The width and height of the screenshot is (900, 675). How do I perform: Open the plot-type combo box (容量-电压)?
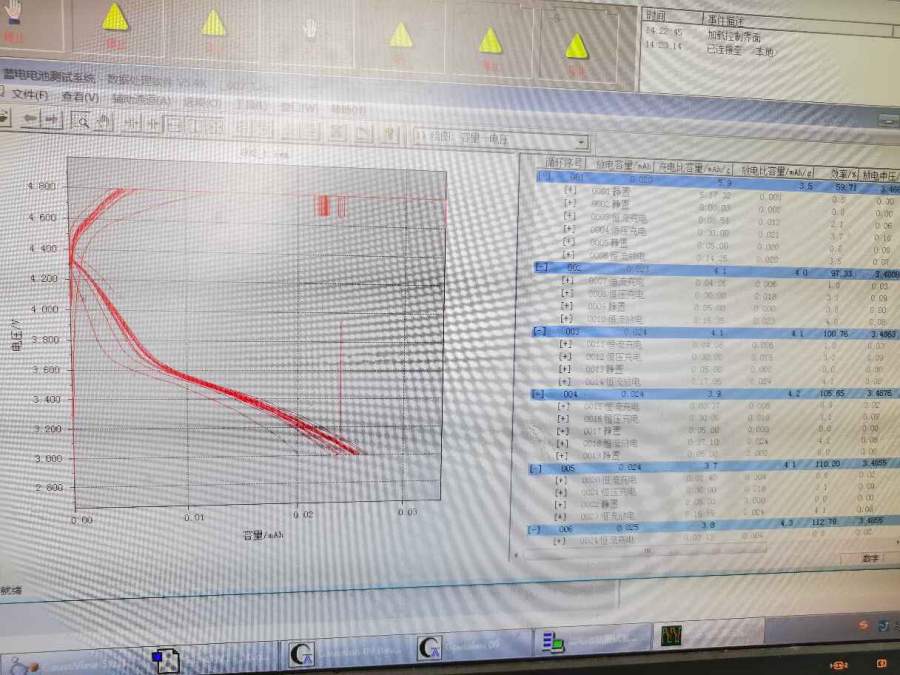click(x=501, y=139)
